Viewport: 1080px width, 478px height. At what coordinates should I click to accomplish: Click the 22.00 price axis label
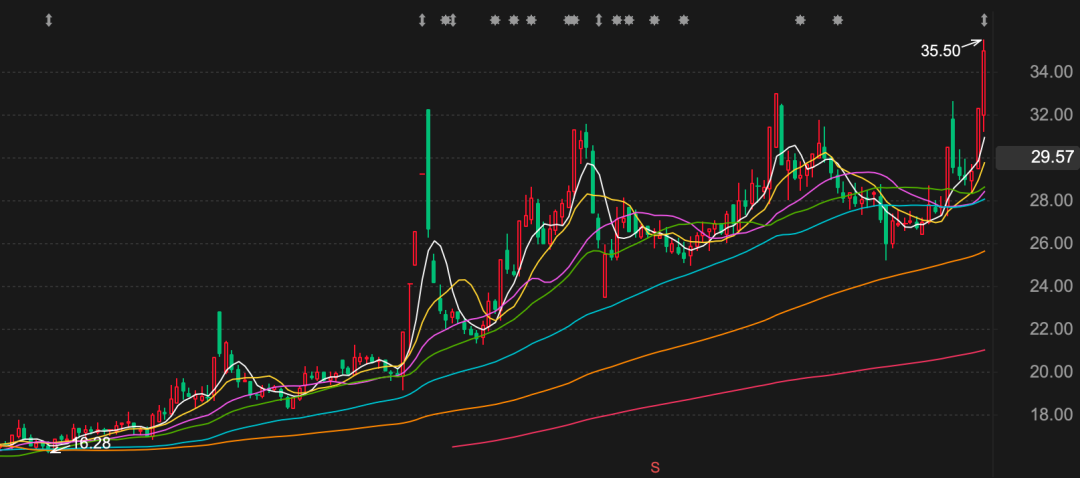[x=1052, y=329]
